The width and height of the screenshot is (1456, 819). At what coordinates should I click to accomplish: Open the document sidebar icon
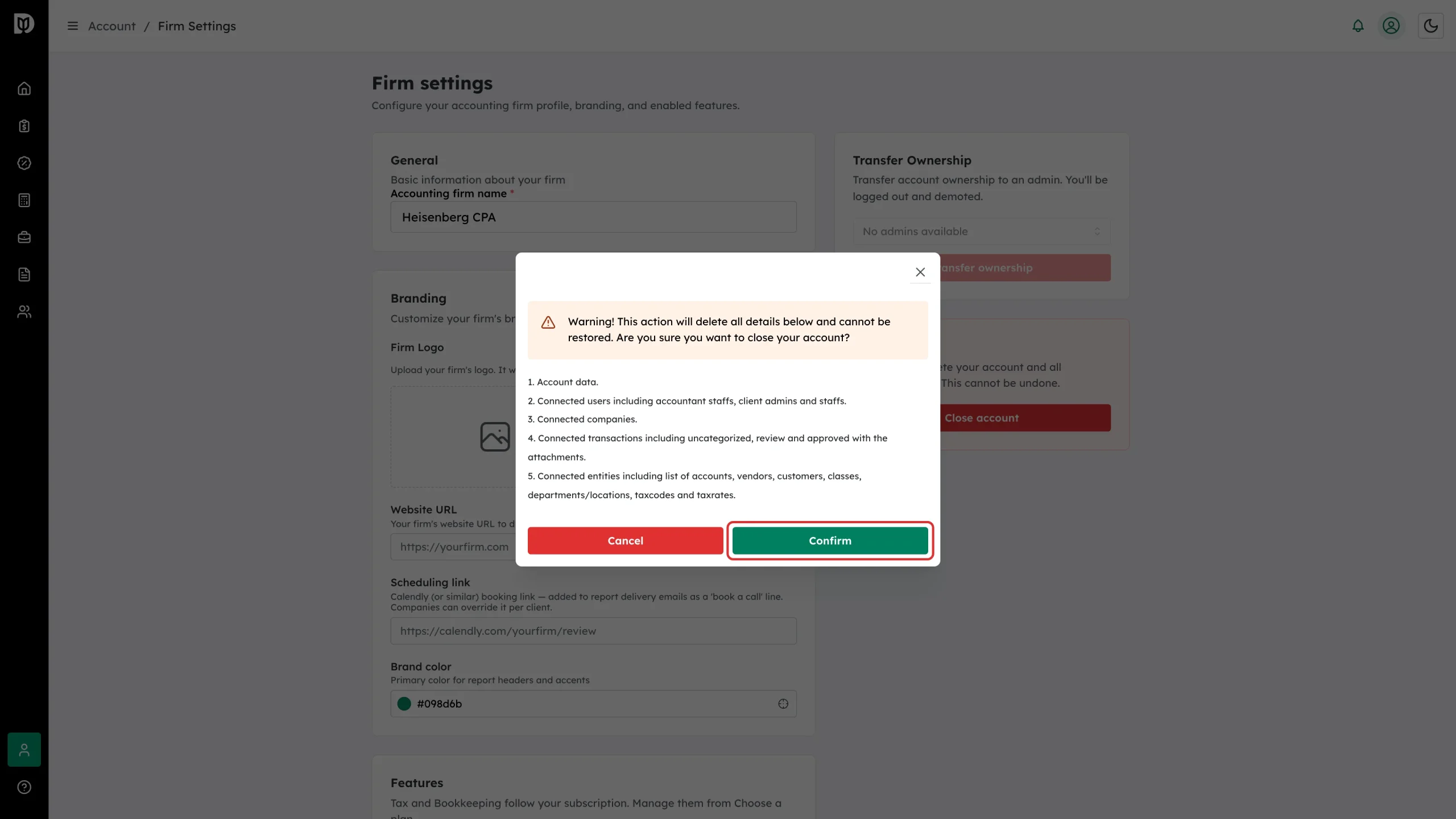pos(24,275)
